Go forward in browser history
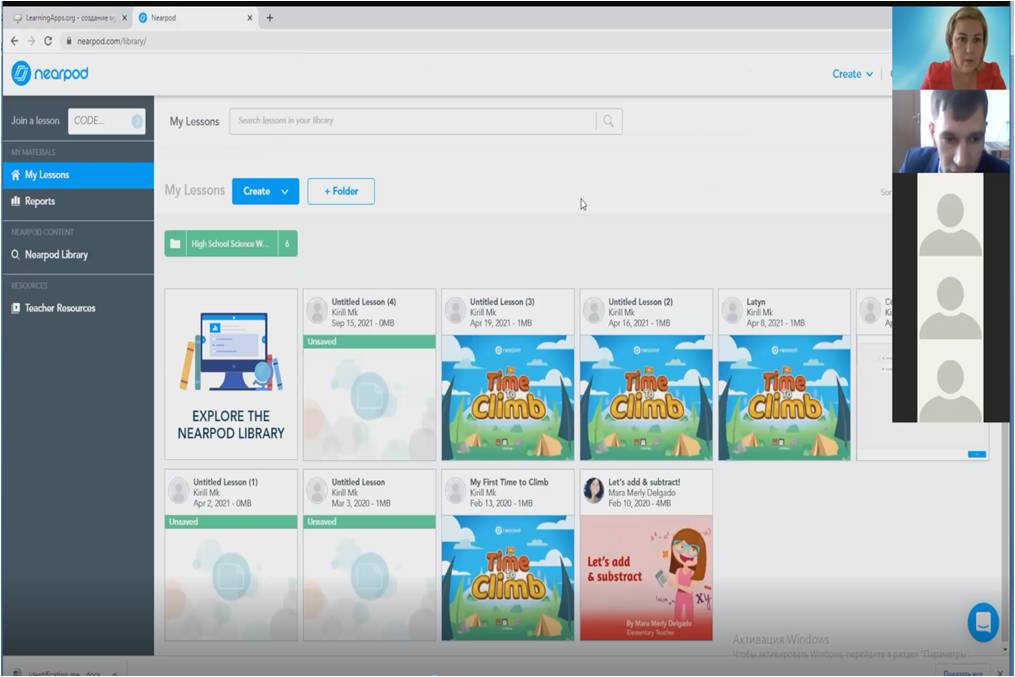This screenshot has width=1015, height=677. click(x=31, y=41)
